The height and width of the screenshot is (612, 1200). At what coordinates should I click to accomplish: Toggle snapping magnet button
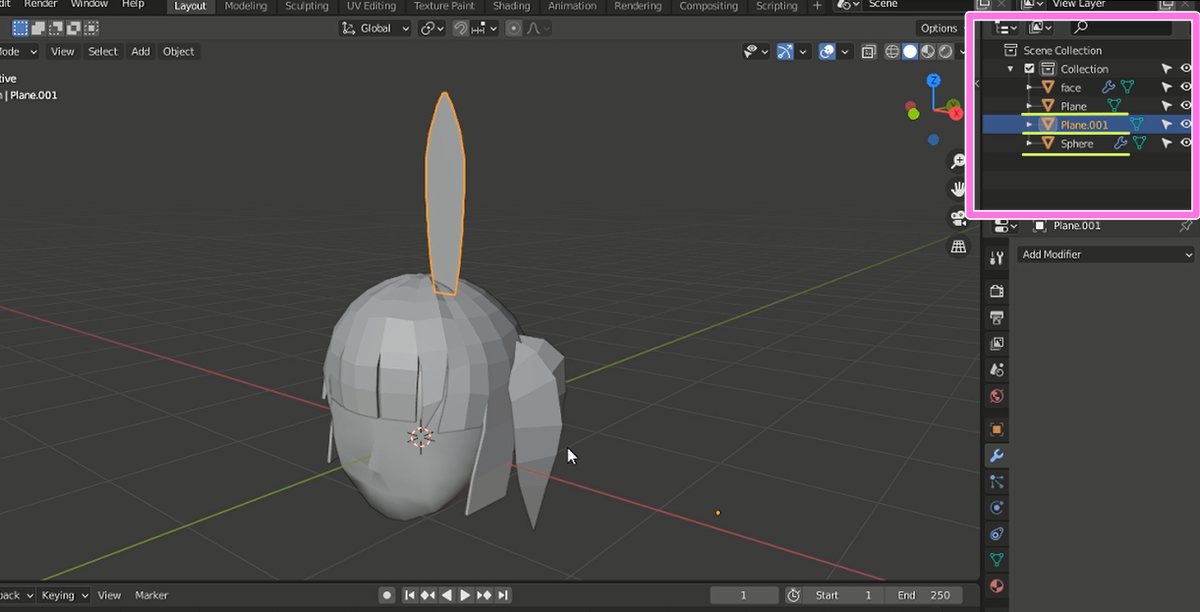click(460, 28)
